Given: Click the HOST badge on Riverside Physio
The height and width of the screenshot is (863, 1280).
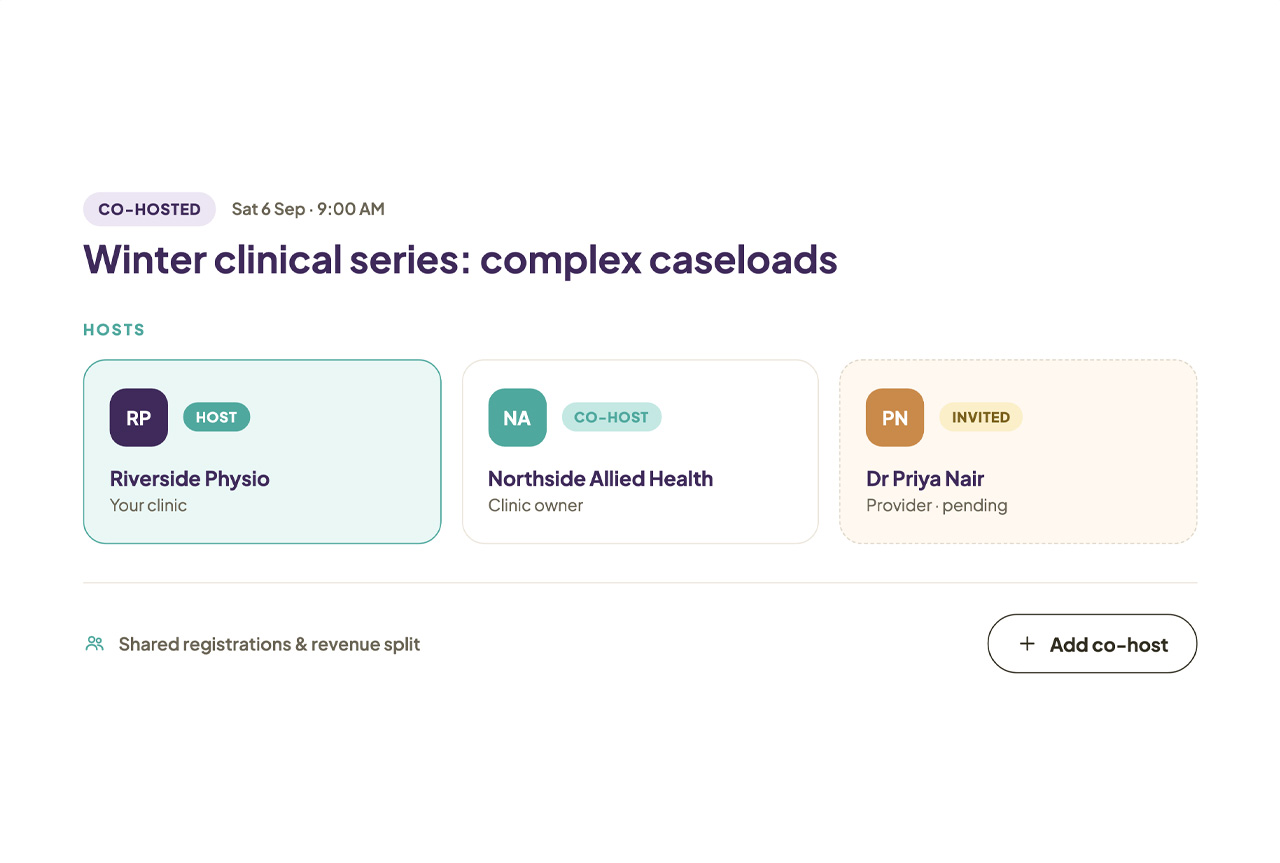Looking at the screenshot, I should (x=216, y=417).
